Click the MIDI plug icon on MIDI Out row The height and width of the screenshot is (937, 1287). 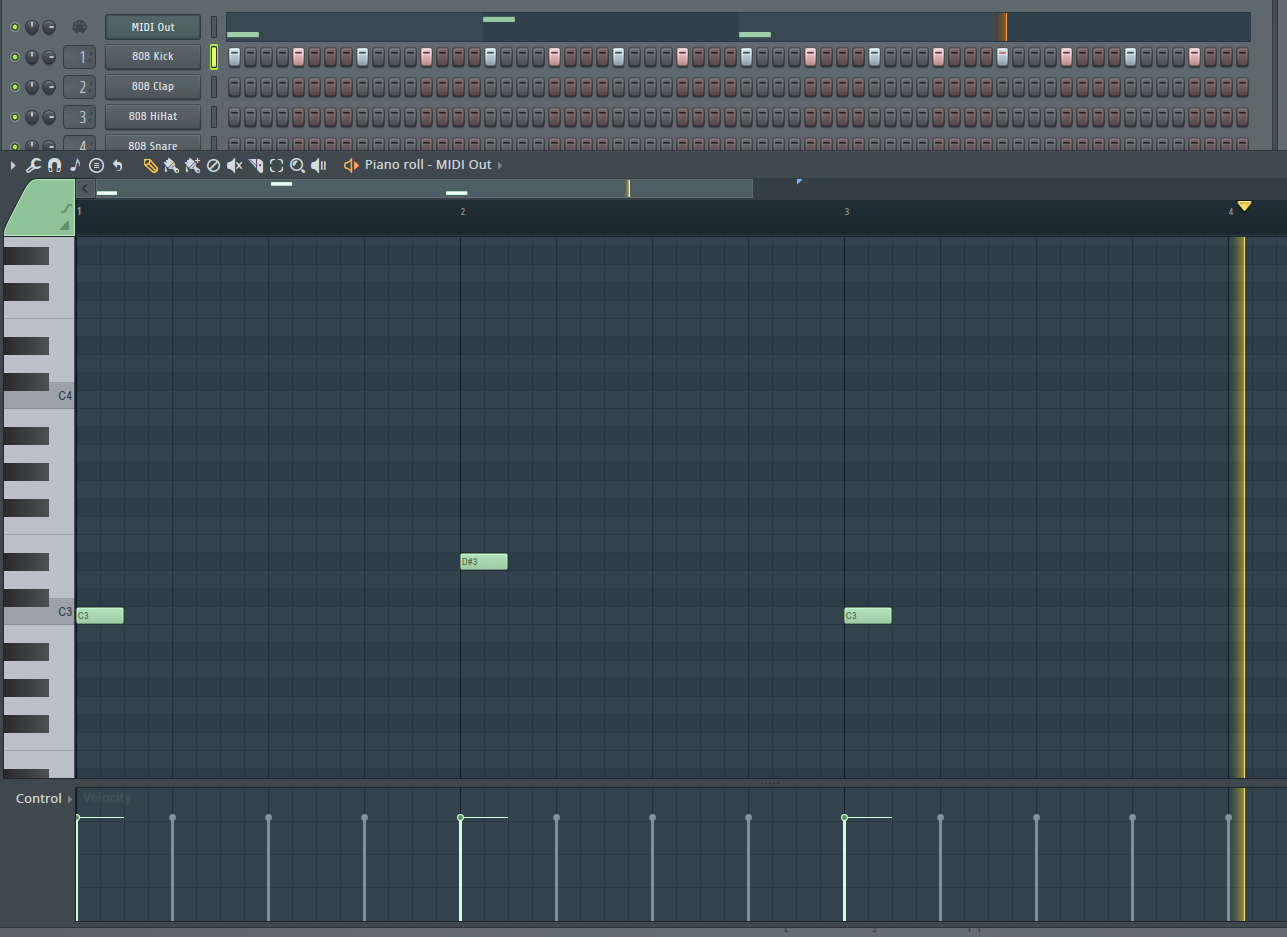(x=80, y=27)
